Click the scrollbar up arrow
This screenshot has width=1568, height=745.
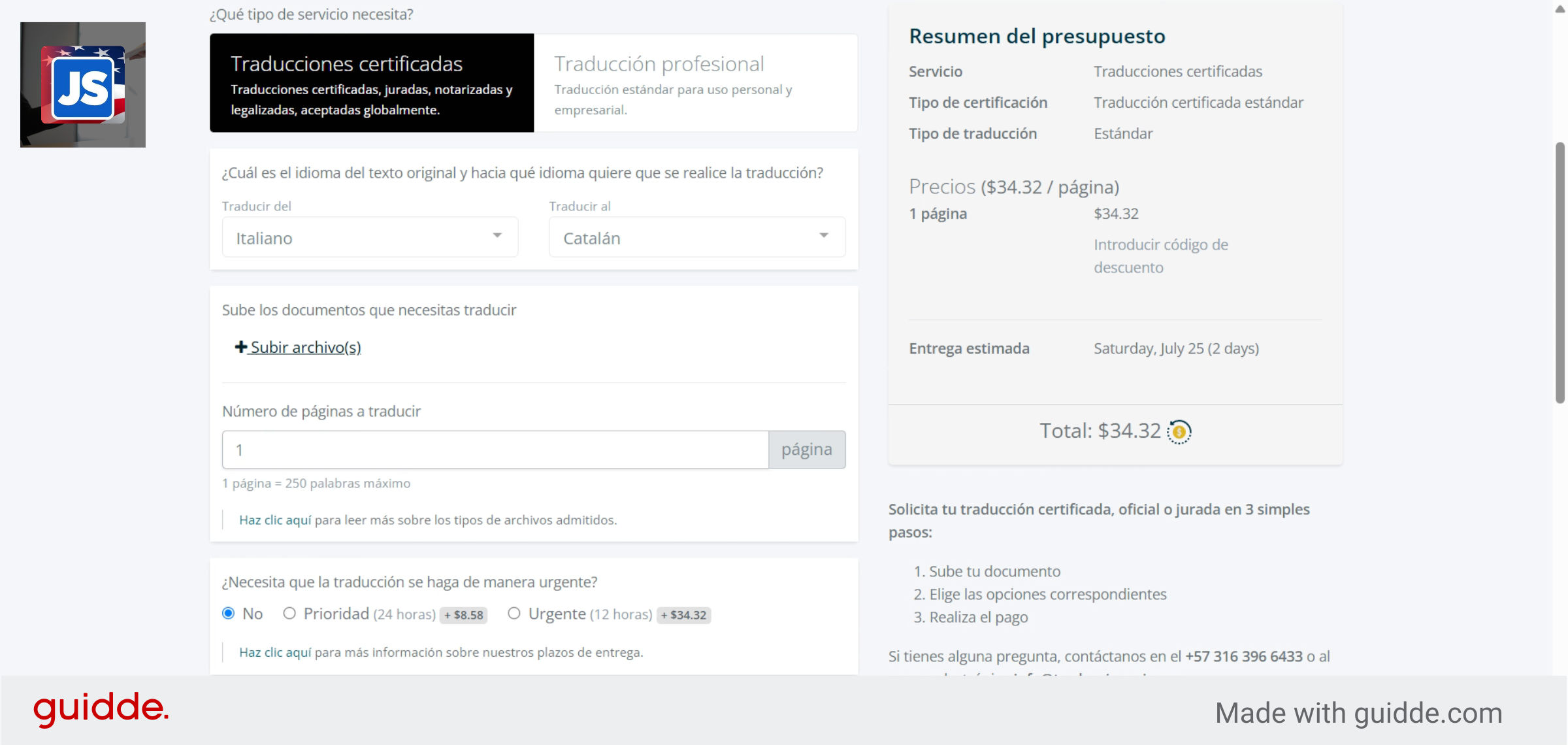1560,9
